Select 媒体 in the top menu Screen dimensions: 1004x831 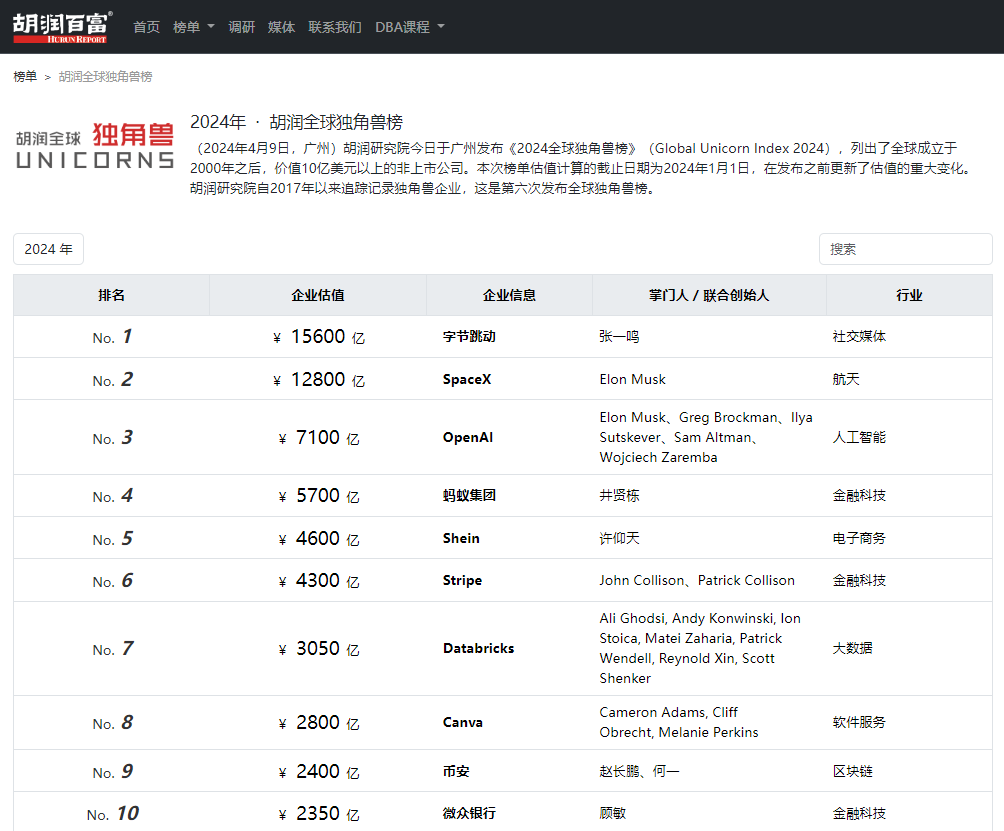click(x=281, y=27)
